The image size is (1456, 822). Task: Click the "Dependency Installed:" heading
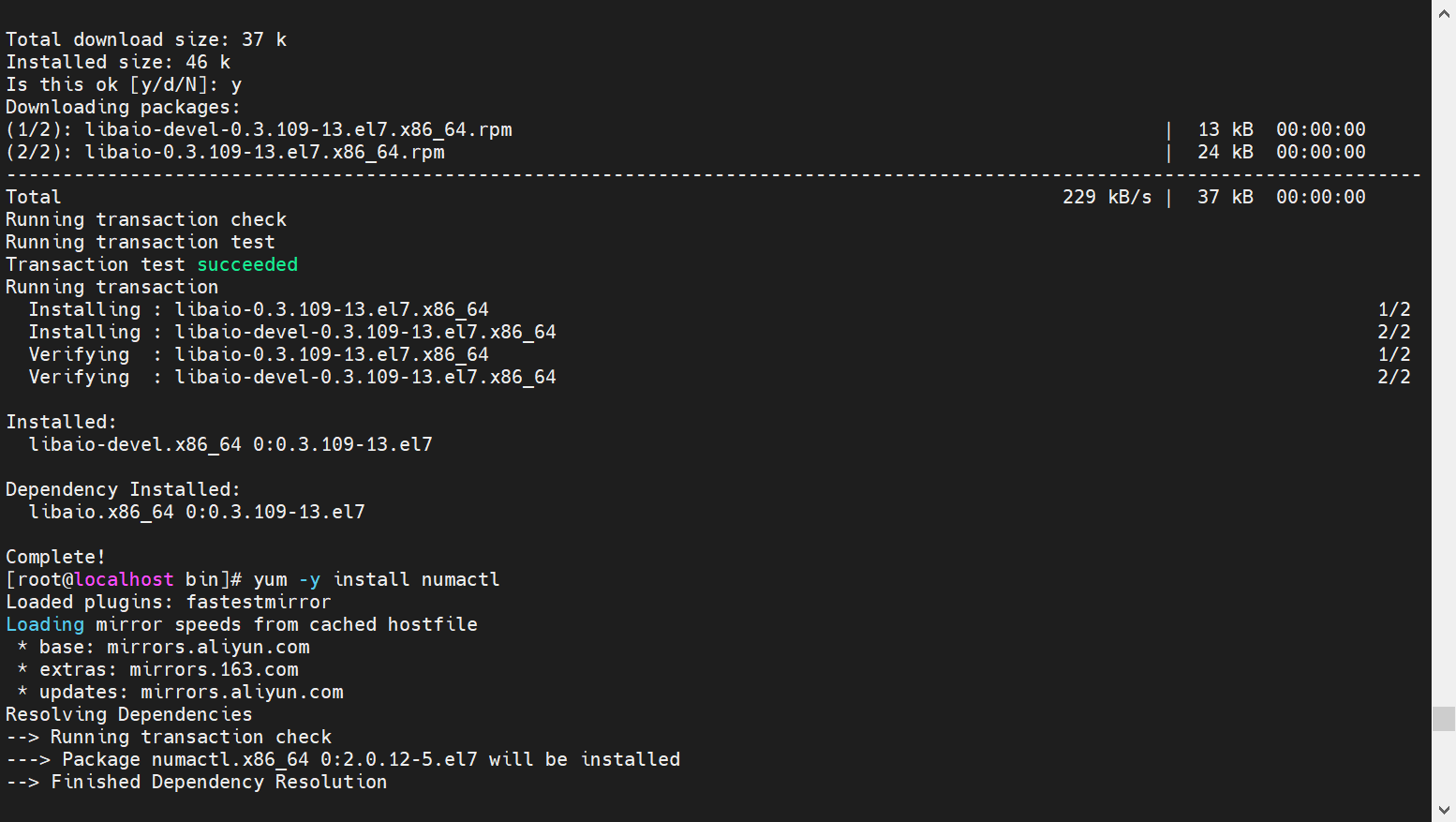[x=123, y=489]
